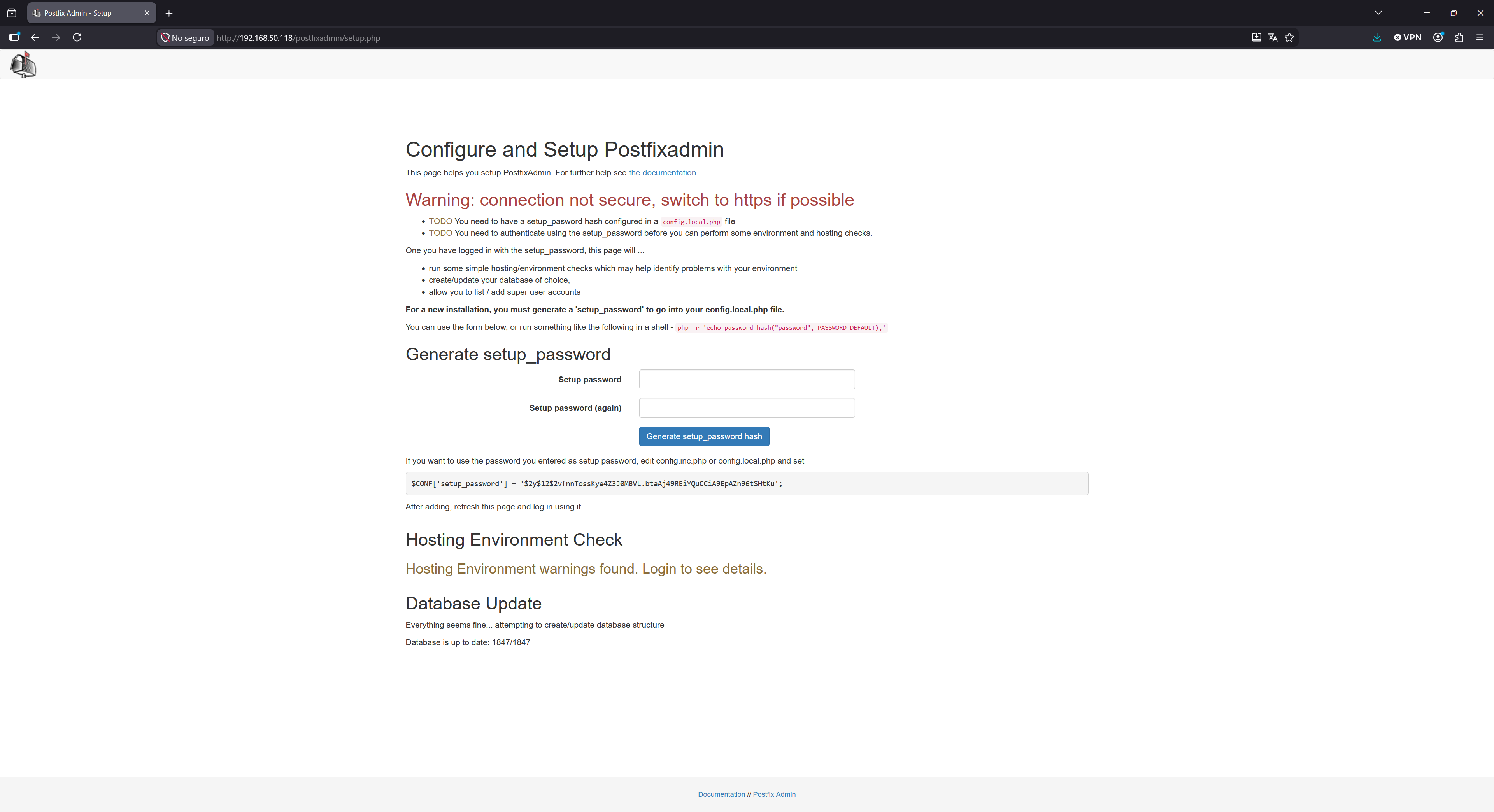Screen dimensions: 1494x812
Task: Open the translate page icon
Action: 1273,38
